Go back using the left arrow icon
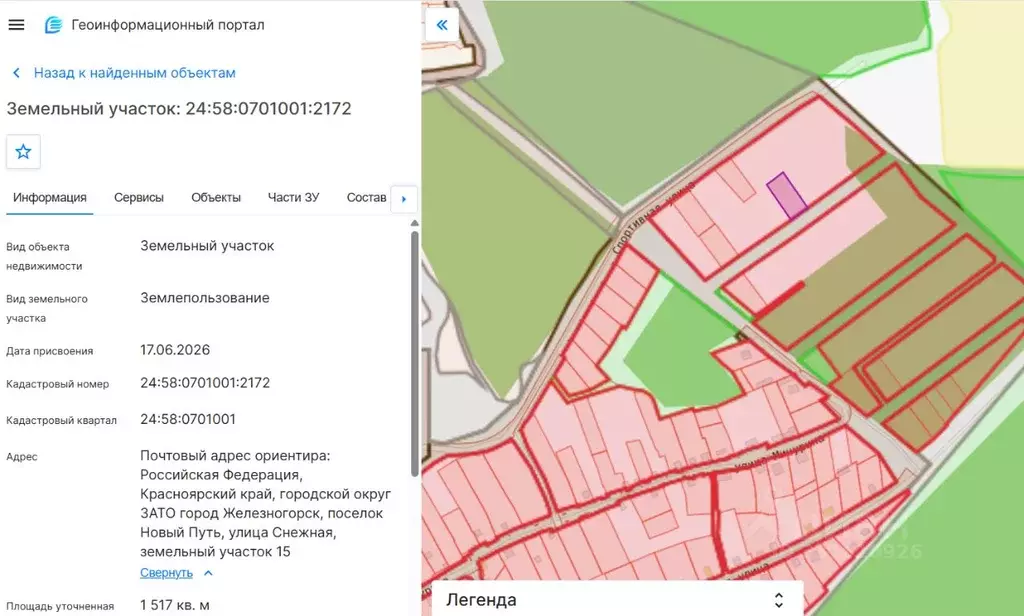Screen dimensions: 1024x616 [16, 73]
